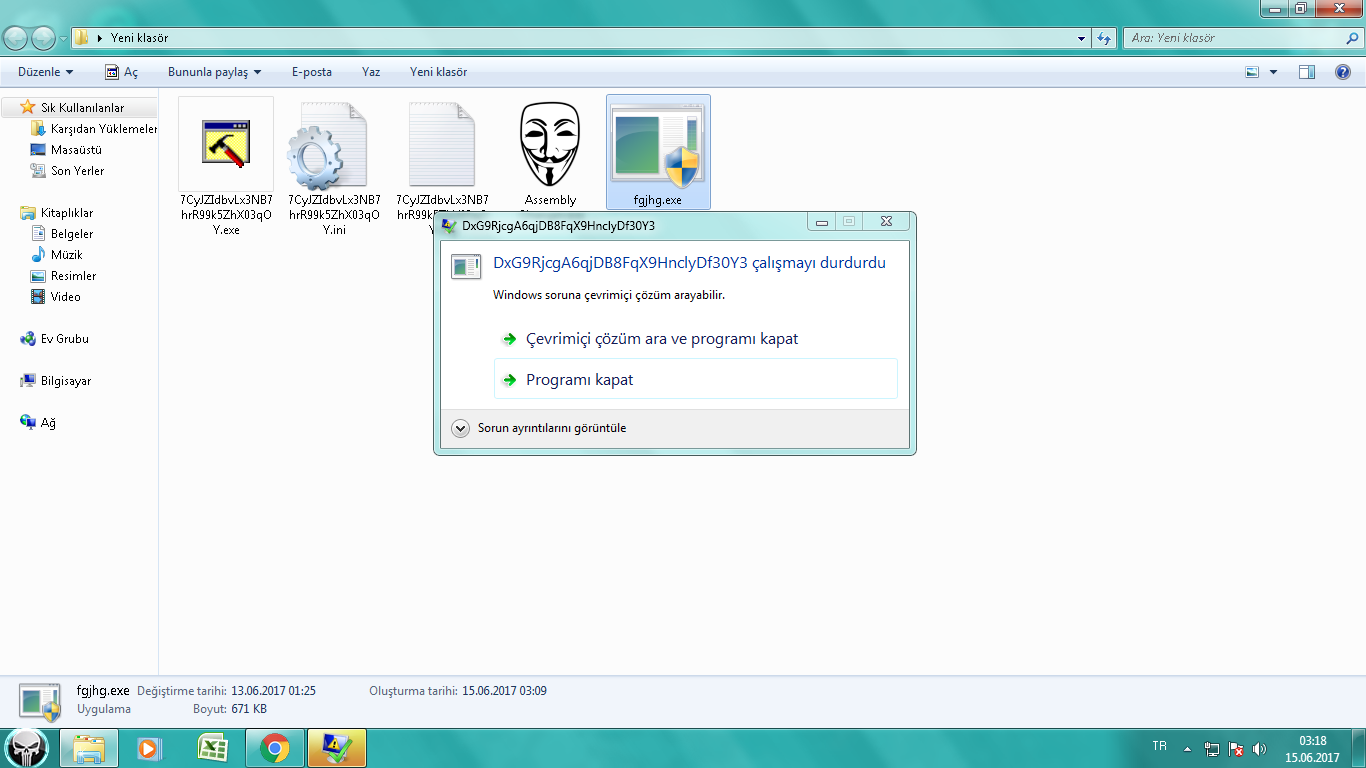Screen dimensions: 1366x768
Task: Create a folder with Yeni klasör button
Action: (438, 72)
